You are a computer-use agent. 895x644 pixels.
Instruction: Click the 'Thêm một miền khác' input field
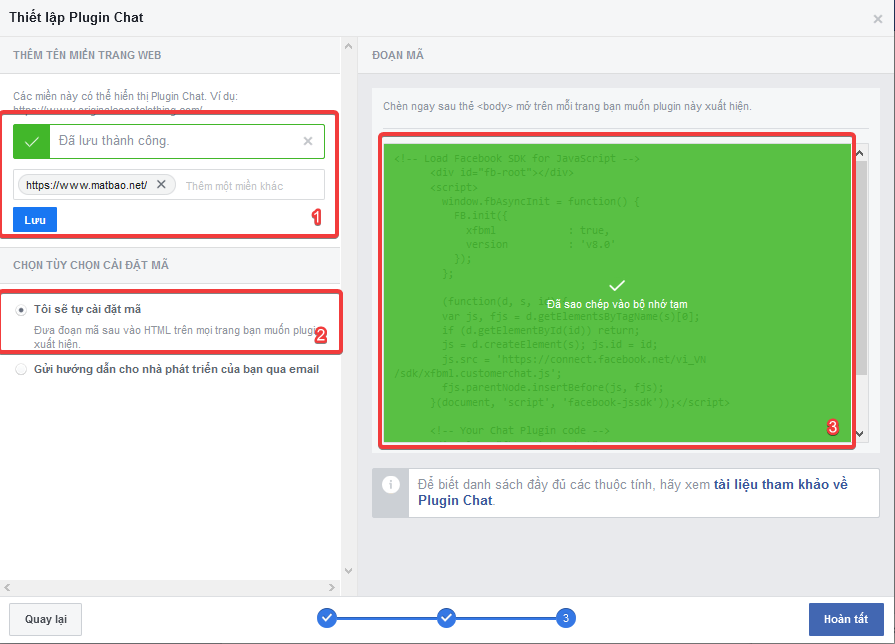[x=250, y=186]
